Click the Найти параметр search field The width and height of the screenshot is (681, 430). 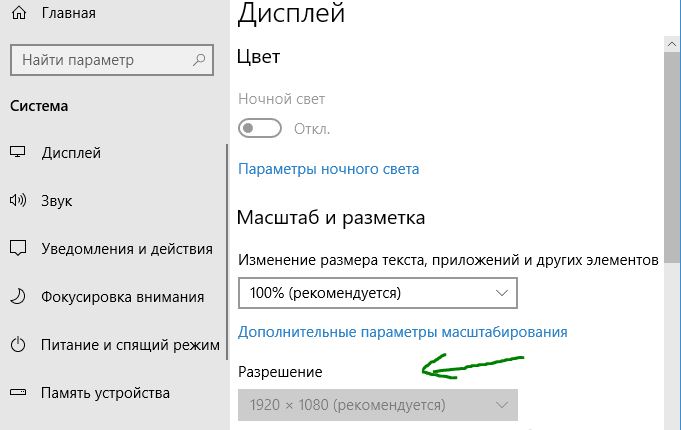coord(112,60)
